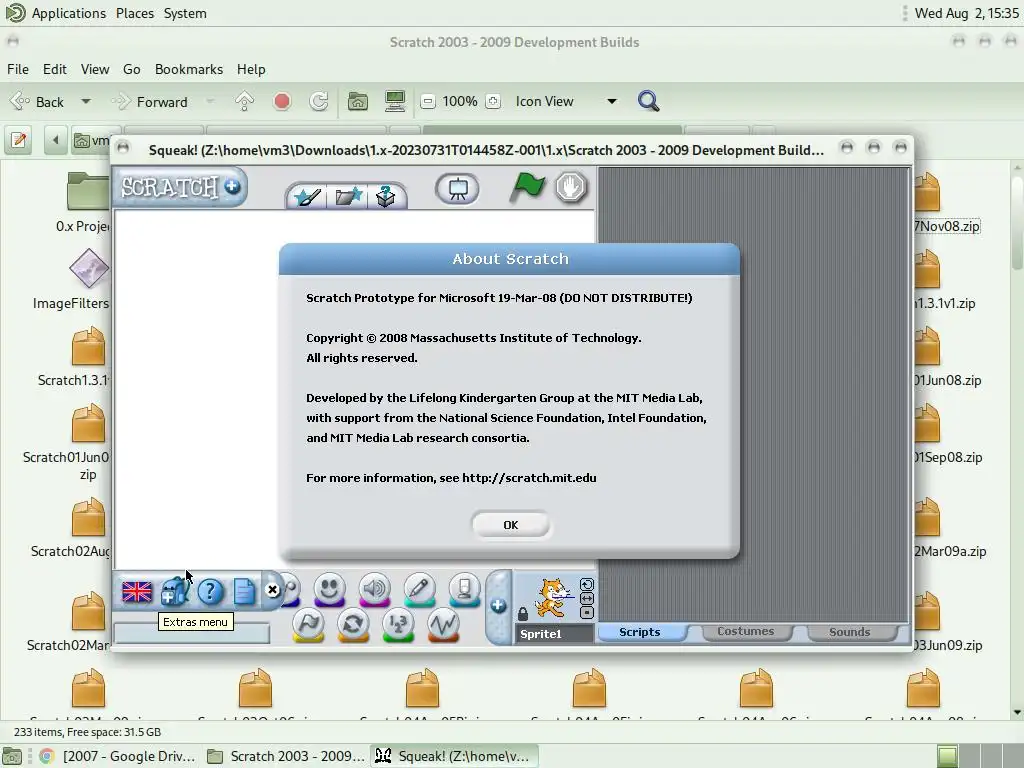Click the red stop loading icon

(282, 101)
